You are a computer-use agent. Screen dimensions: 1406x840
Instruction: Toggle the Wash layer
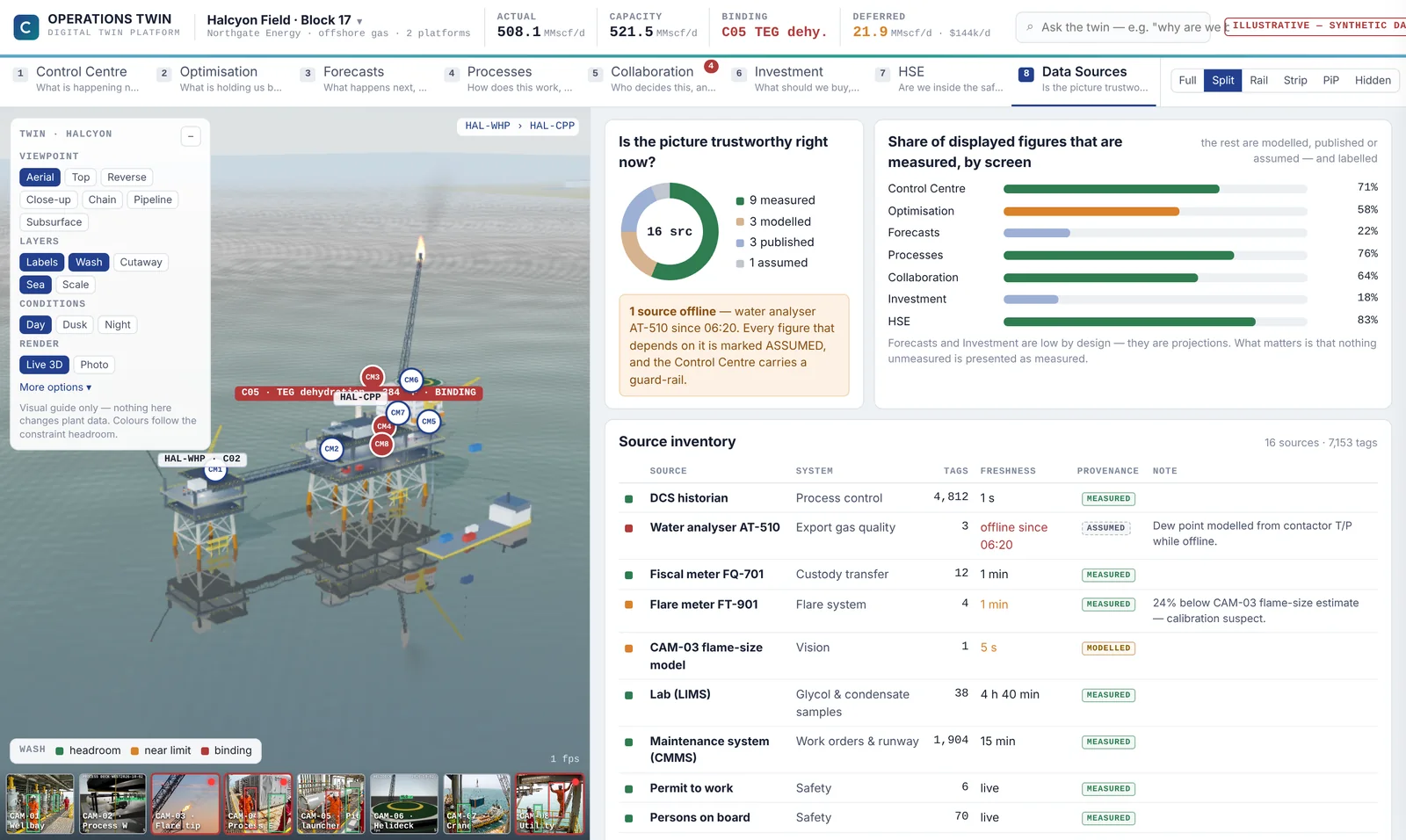tap(89, 262)
